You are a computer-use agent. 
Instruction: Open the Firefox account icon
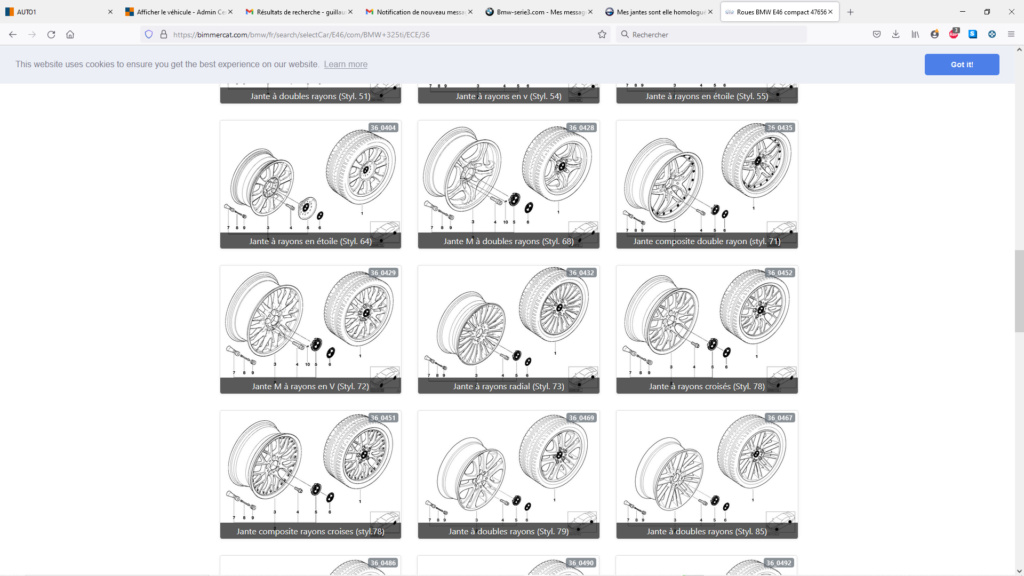(935, 35)
